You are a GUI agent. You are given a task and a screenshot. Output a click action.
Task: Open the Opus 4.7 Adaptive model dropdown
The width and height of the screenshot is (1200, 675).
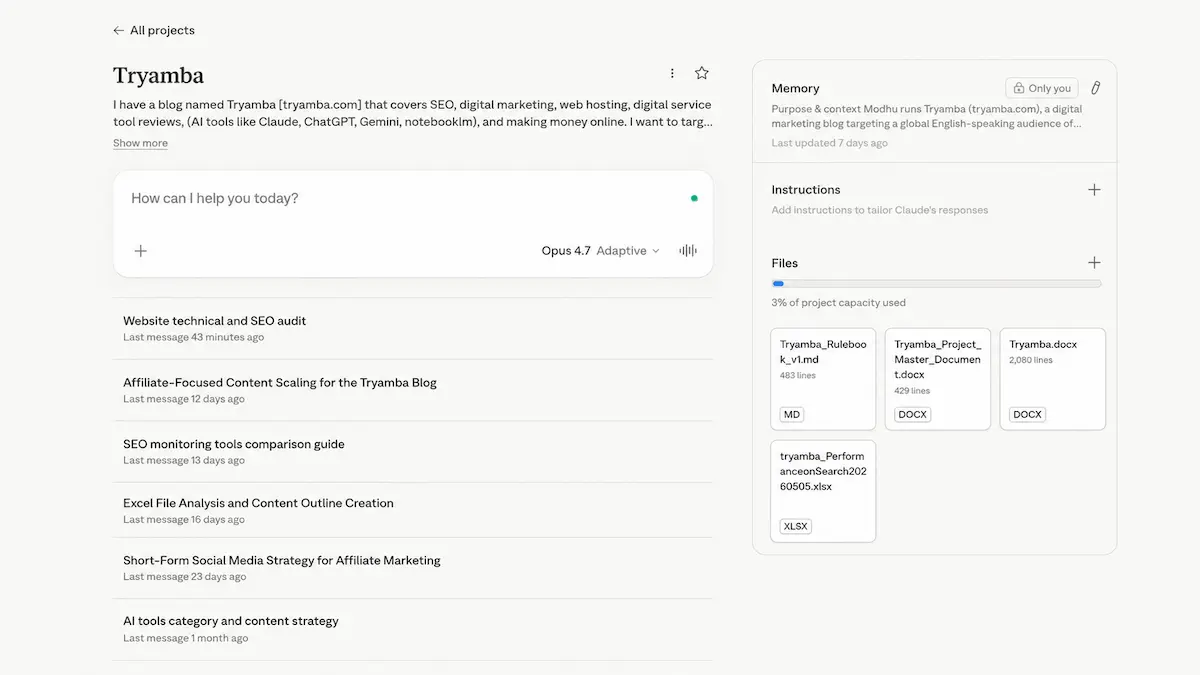click(600, 251)
